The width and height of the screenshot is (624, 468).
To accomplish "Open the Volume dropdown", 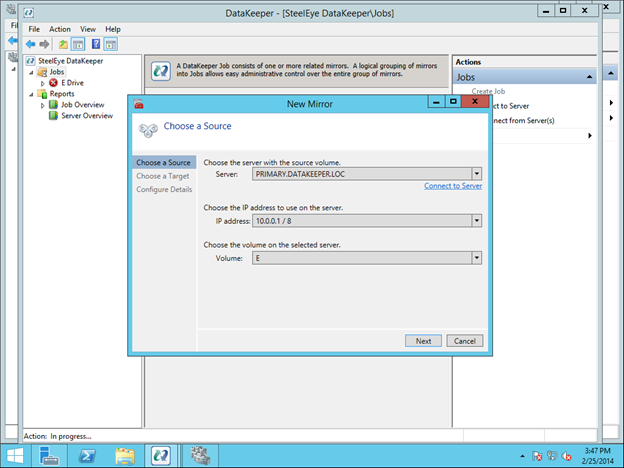I will coord(477,258).
